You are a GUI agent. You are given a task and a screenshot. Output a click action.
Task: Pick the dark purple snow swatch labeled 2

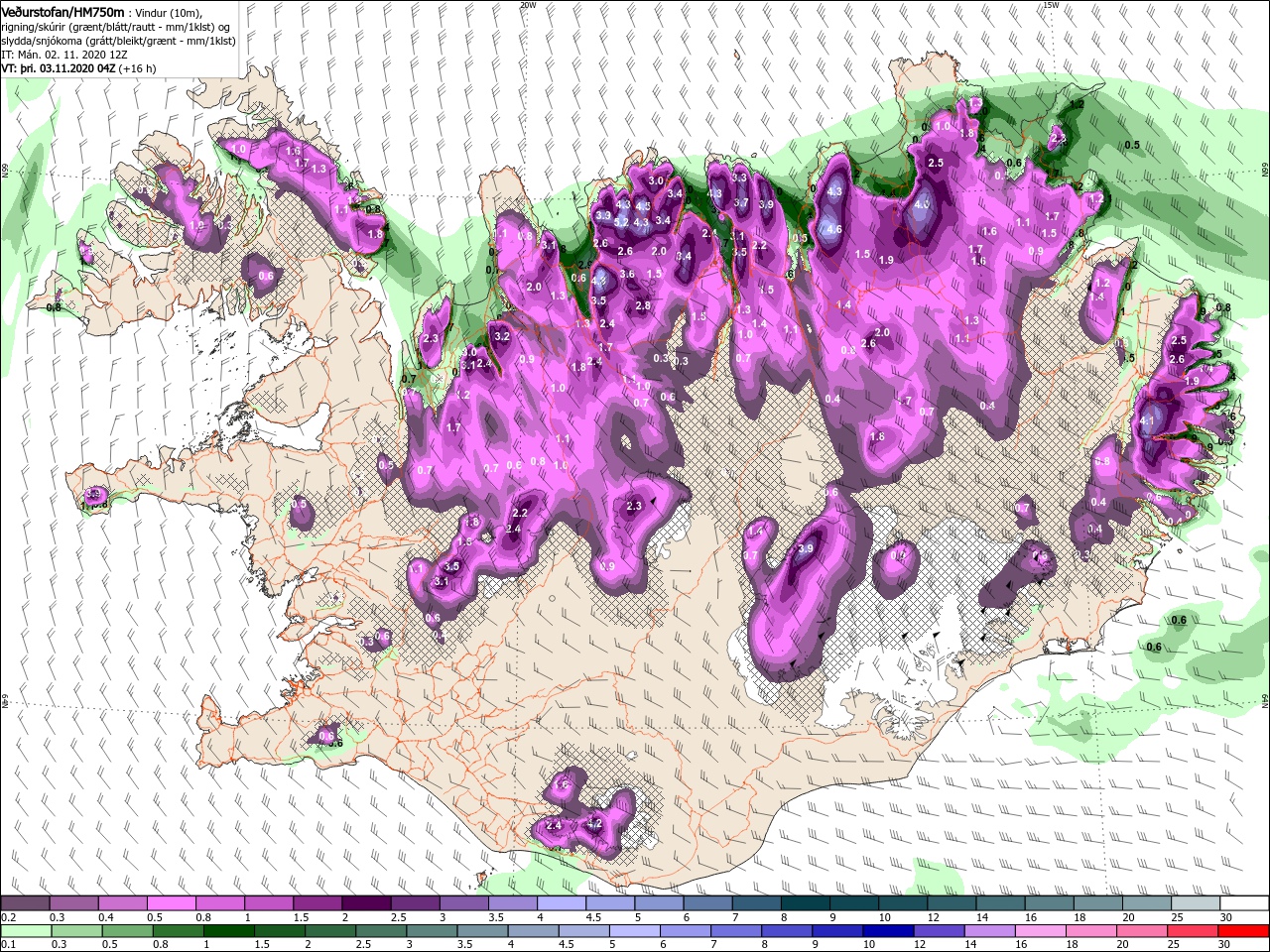click(365, 902)
